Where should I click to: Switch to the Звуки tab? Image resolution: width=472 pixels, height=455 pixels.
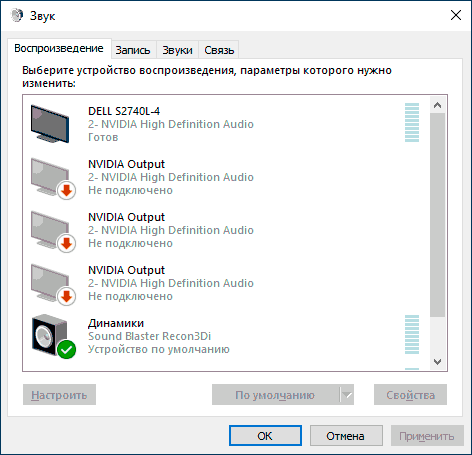coord(177,50)
